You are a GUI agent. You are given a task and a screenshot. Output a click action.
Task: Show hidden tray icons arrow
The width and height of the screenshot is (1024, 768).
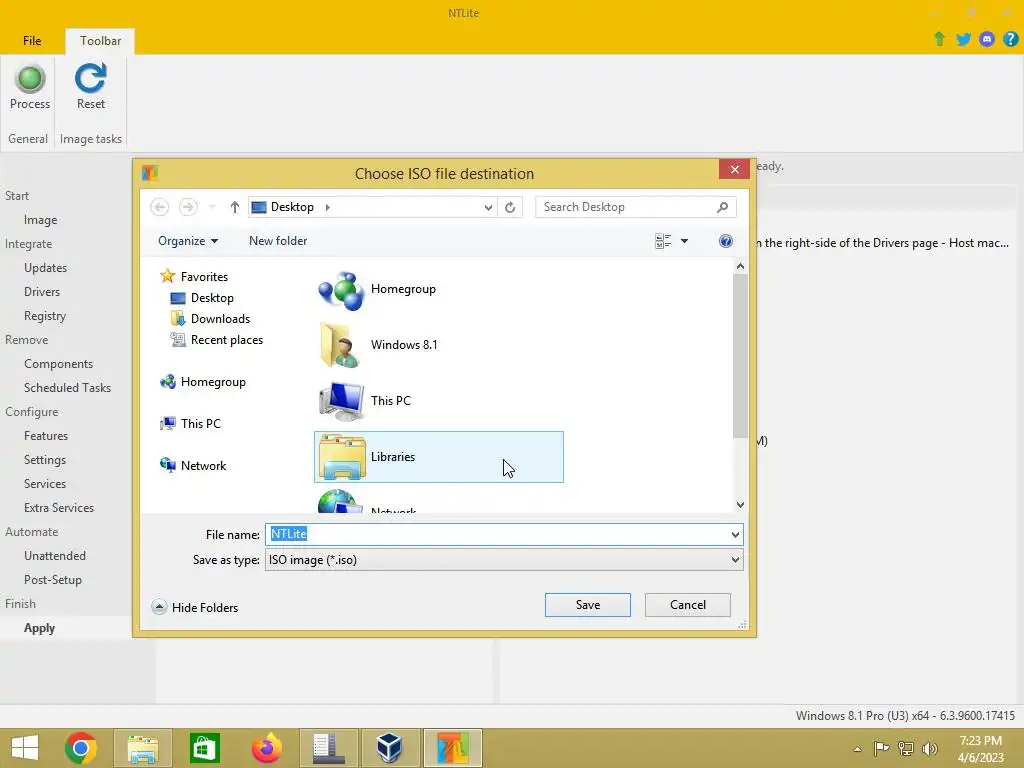click(x=857, y=749)
